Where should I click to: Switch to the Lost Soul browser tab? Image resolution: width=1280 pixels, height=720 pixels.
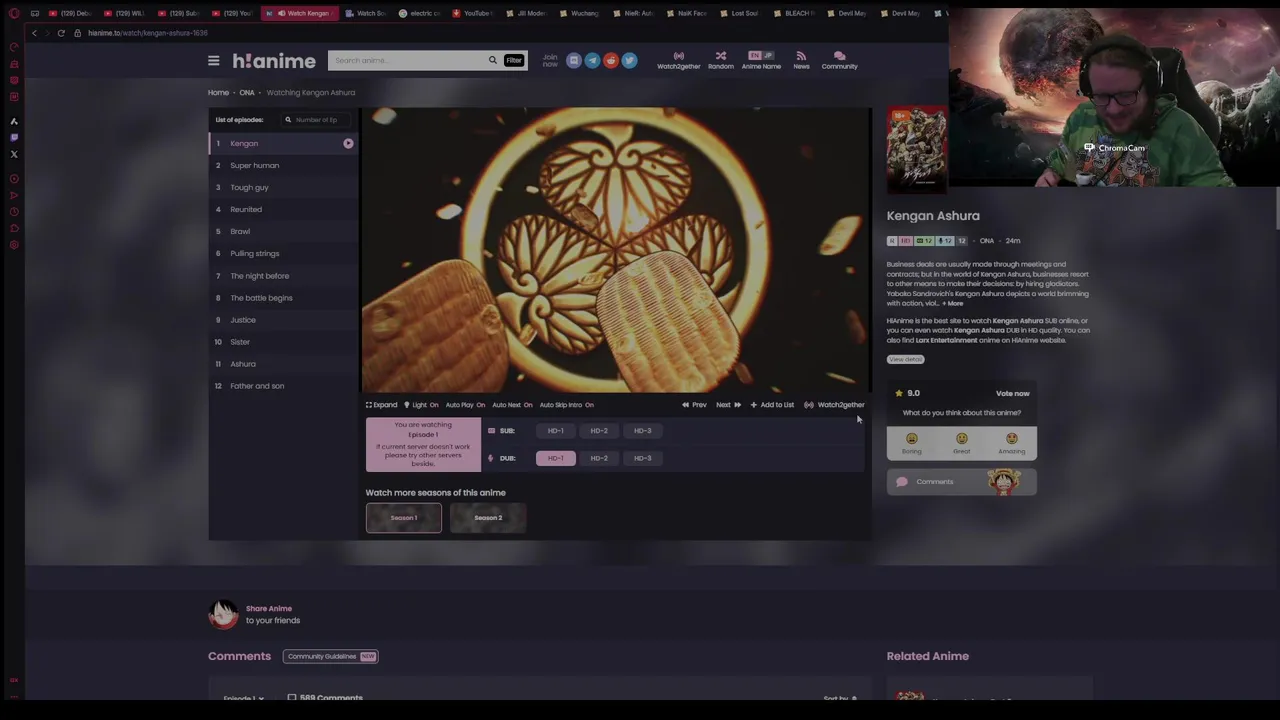(741, 13)
